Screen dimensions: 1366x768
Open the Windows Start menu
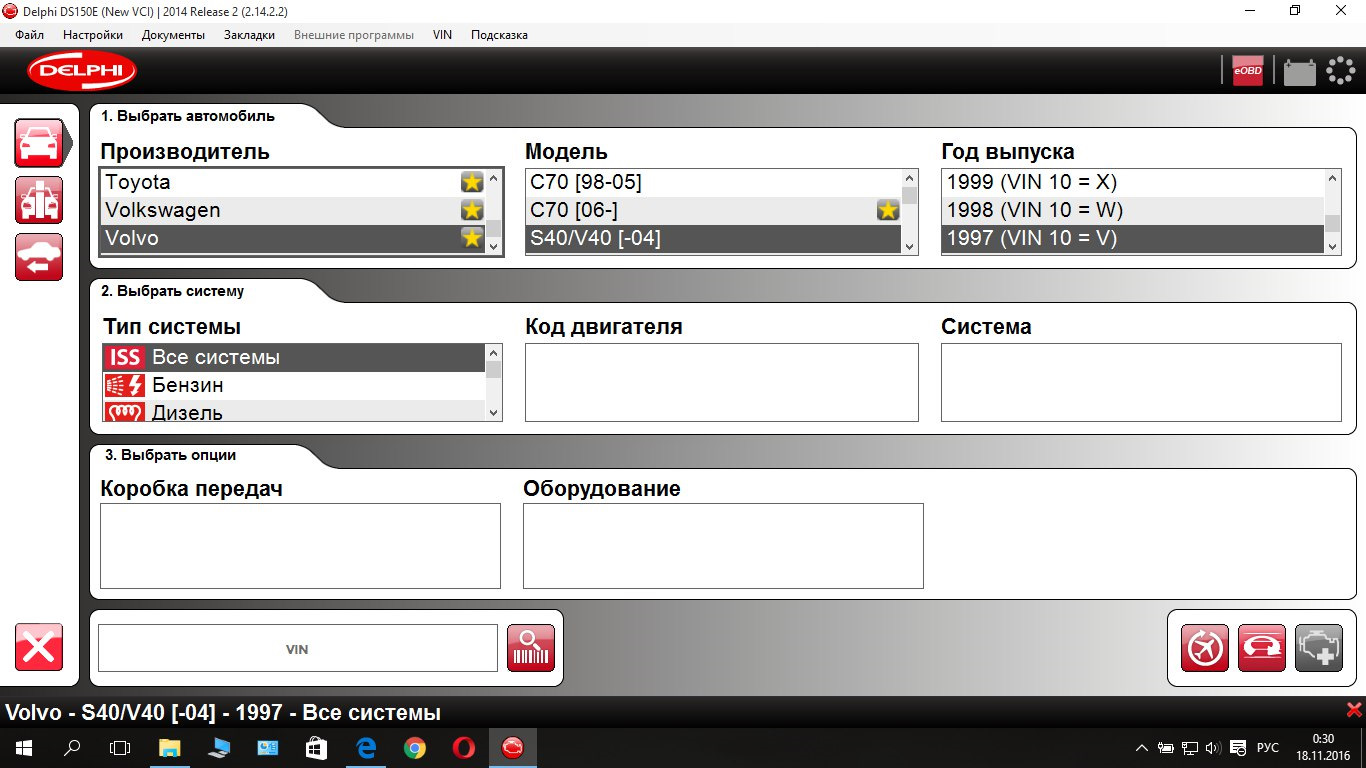click(x=24, y=747)
